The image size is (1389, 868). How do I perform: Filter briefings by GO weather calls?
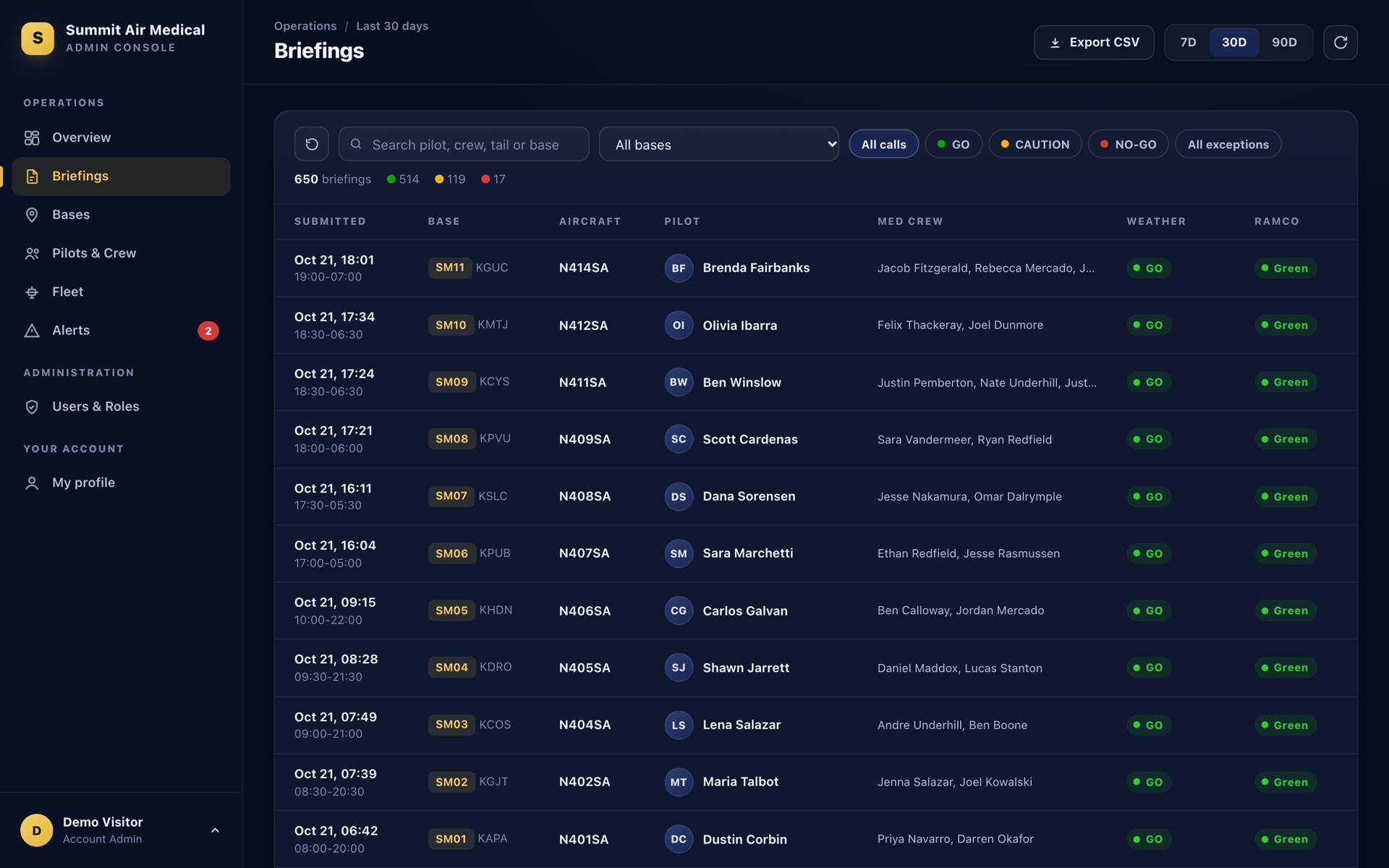953,144
